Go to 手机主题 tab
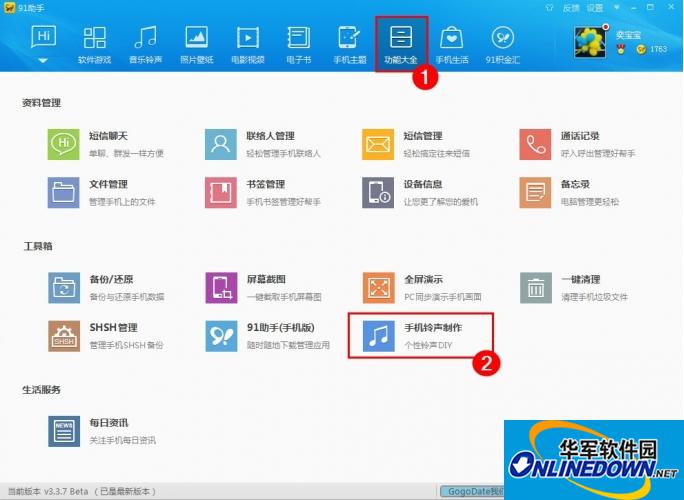Screen dimensions: 684x500 [x=349, y=44]
